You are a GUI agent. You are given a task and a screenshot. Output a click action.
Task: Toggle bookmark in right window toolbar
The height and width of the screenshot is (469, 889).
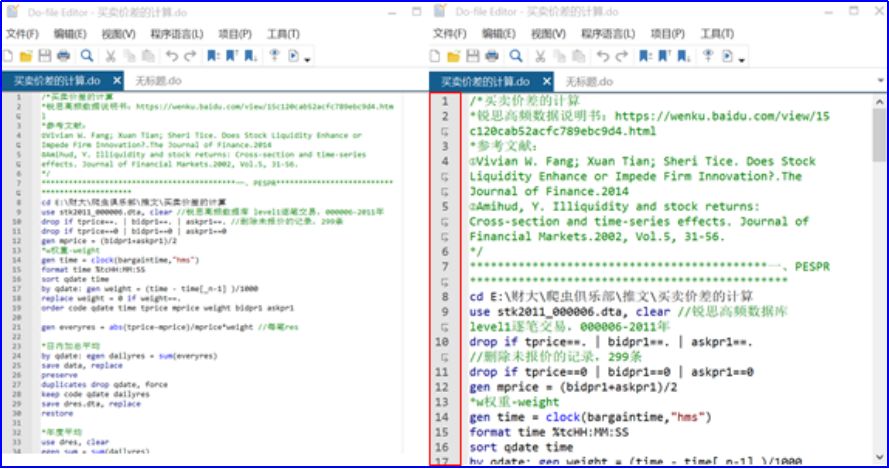click(645, 56)
